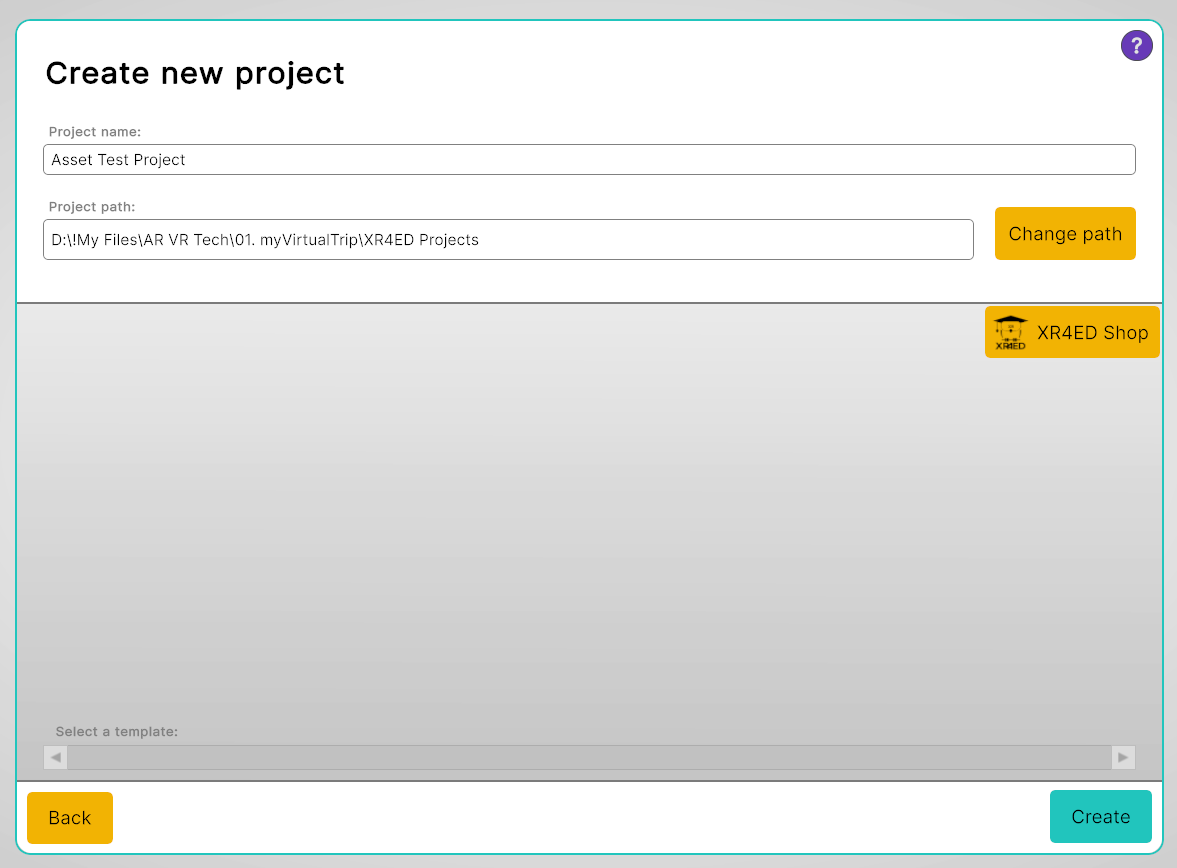Open the purple help question mark icon

click(x=1136, y=45)
